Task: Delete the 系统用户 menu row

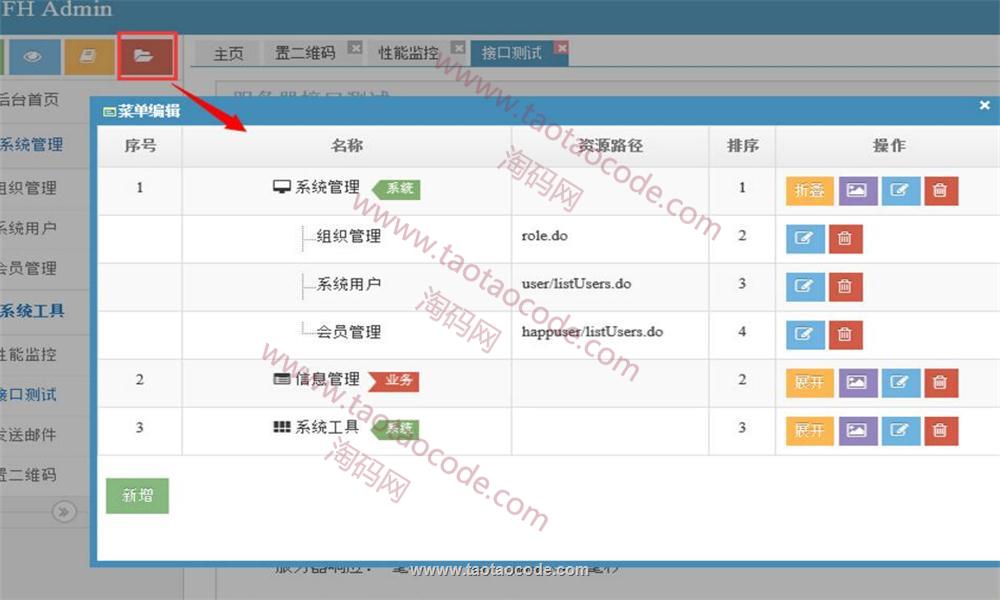Action: tap(844, 286)
